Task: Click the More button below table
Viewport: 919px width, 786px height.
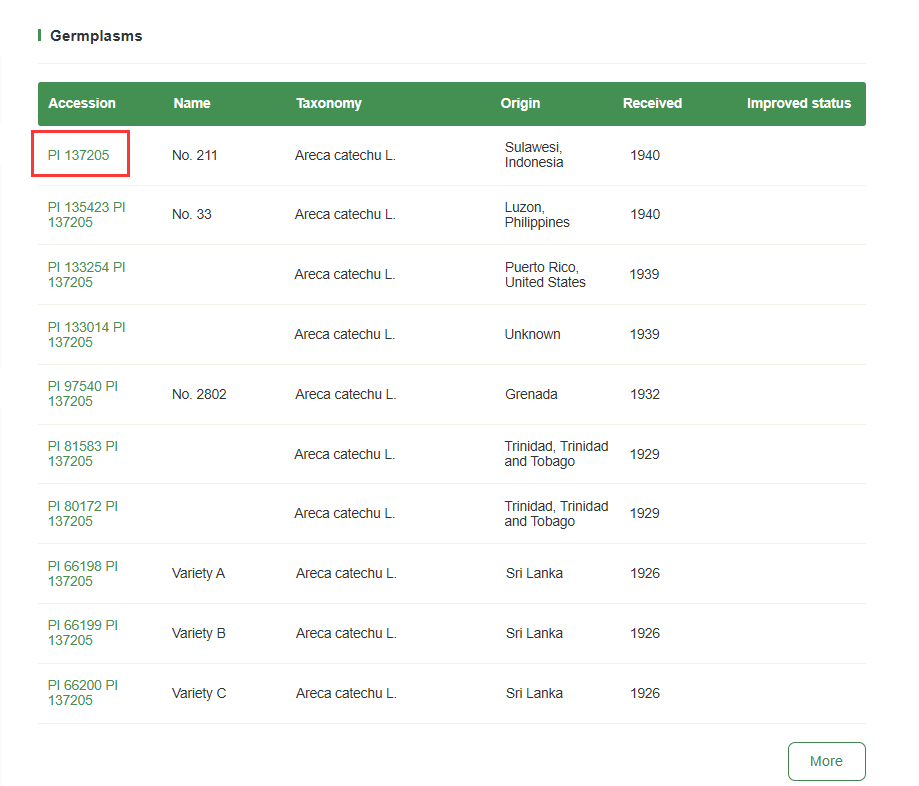Action: [x=826, y=761]
